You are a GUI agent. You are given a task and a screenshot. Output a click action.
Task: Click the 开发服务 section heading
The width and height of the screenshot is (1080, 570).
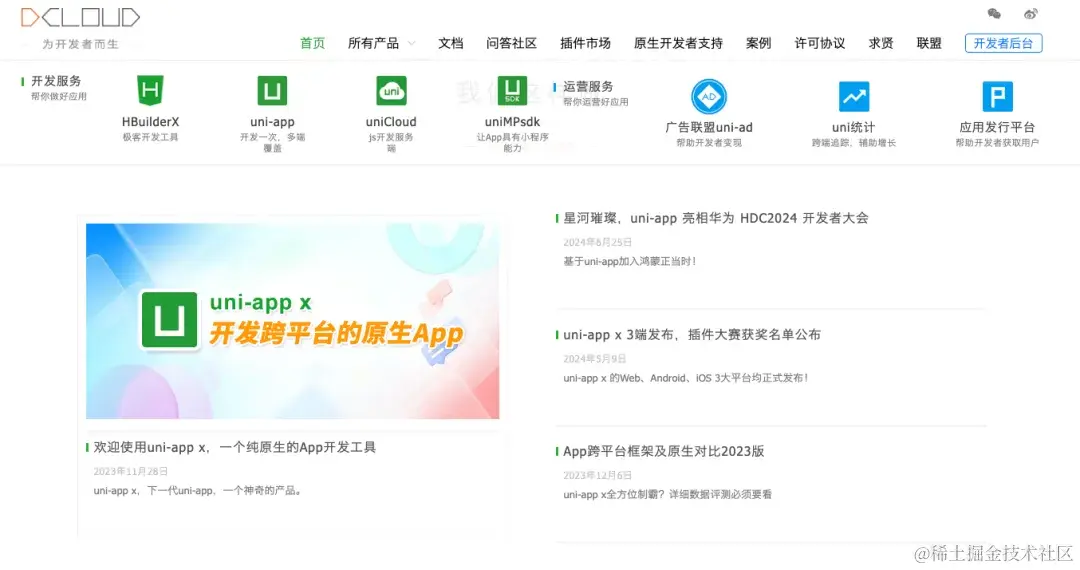[x=56, y=81]
